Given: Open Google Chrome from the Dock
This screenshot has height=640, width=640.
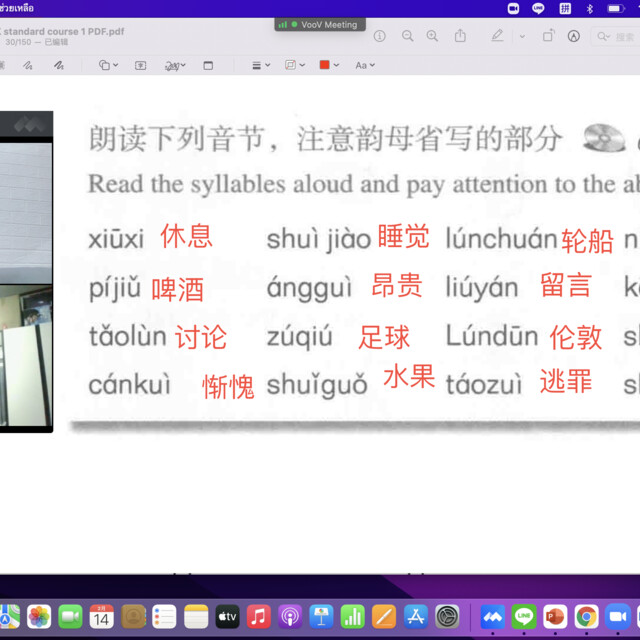Looking at the screenshot, I should [x=587, y=616].
